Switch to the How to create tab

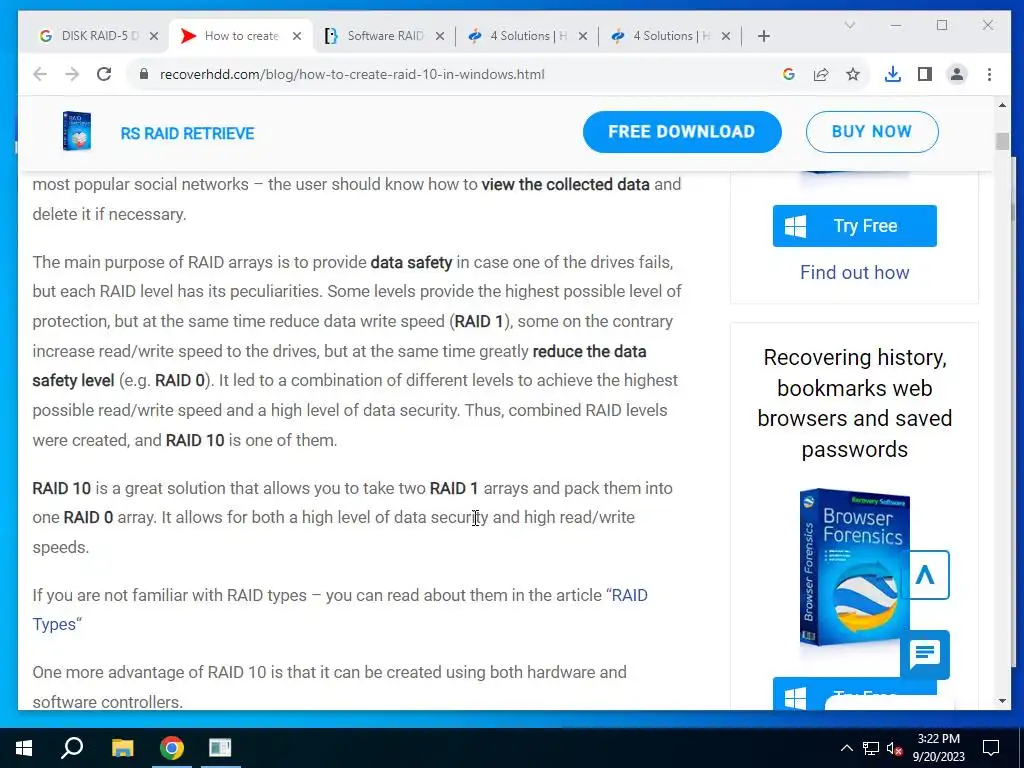pos(240,36)
